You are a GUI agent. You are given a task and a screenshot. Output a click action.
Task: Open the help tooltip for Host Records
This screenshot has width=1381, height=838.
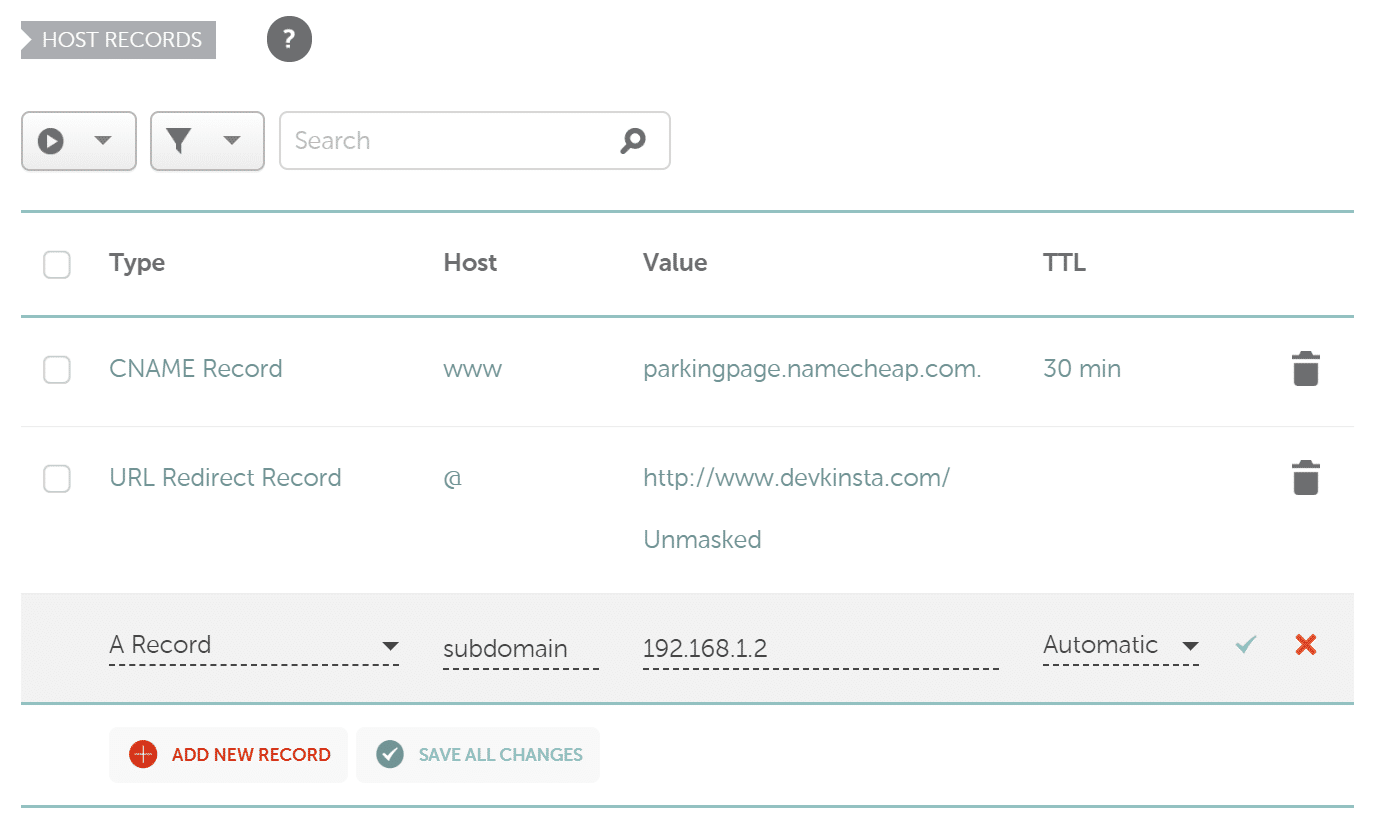(x=288, y=39)
